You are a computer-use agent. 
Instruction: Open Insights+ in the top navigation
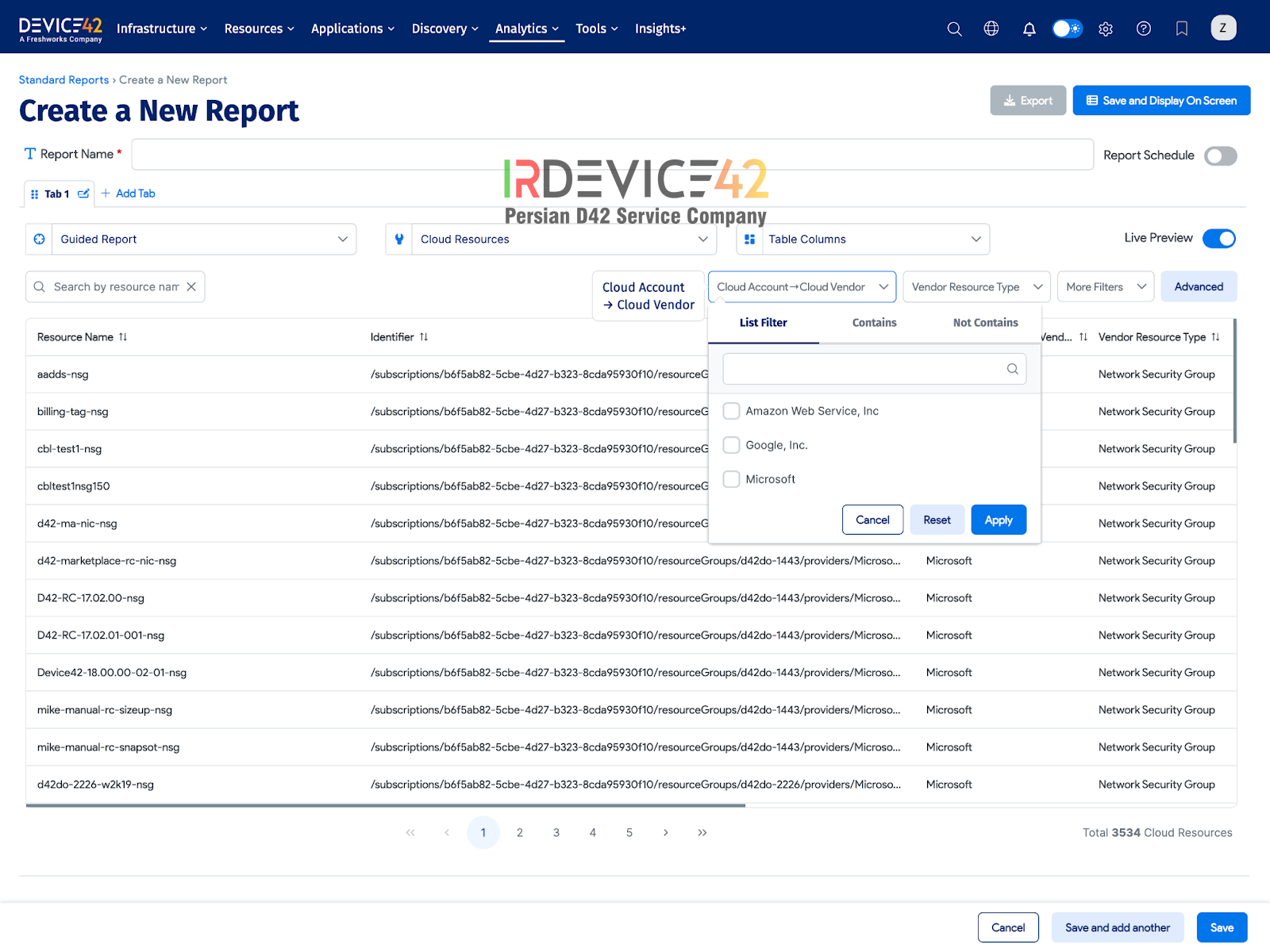click(660, 29)
